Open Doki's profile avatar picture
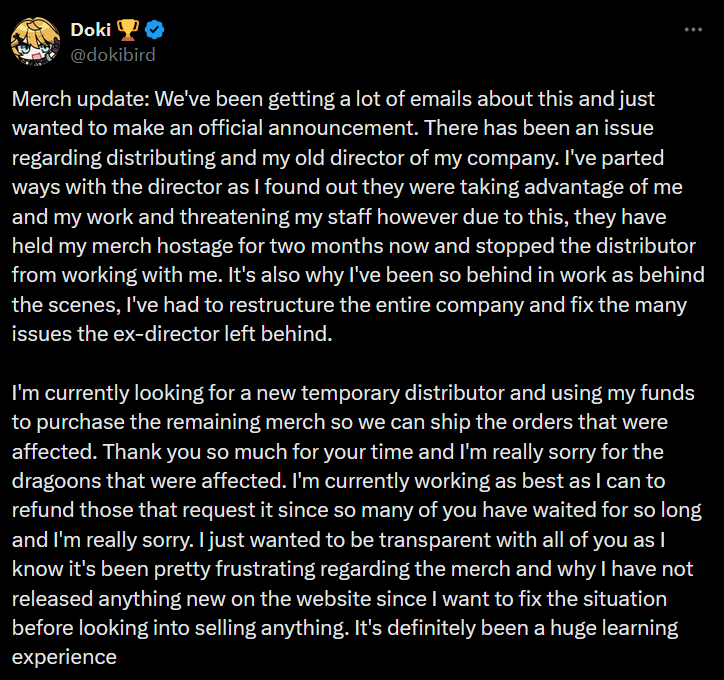The image size is (724, 680). 35,41
